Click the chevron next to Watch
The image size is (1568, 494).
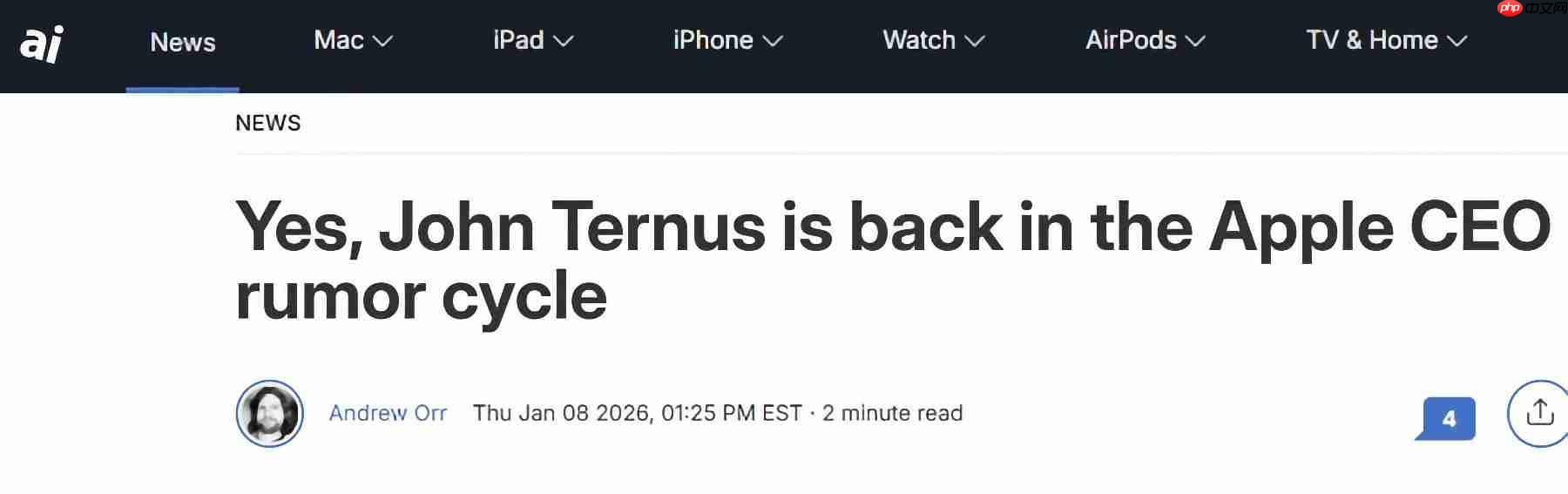(975, 41)
